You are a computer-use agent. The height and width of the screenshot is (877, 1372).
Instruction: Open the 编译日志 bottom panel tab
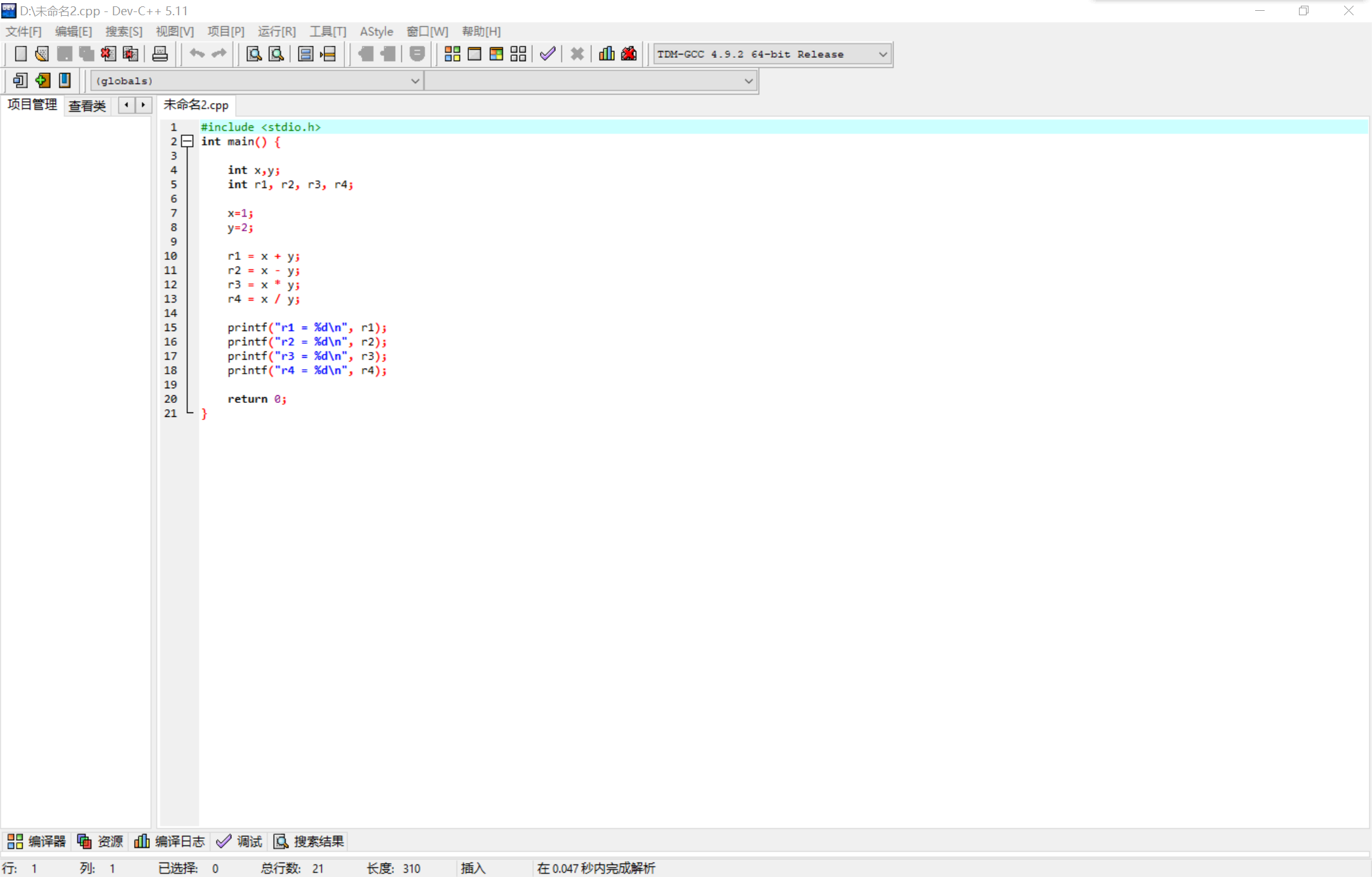(170, 841)
